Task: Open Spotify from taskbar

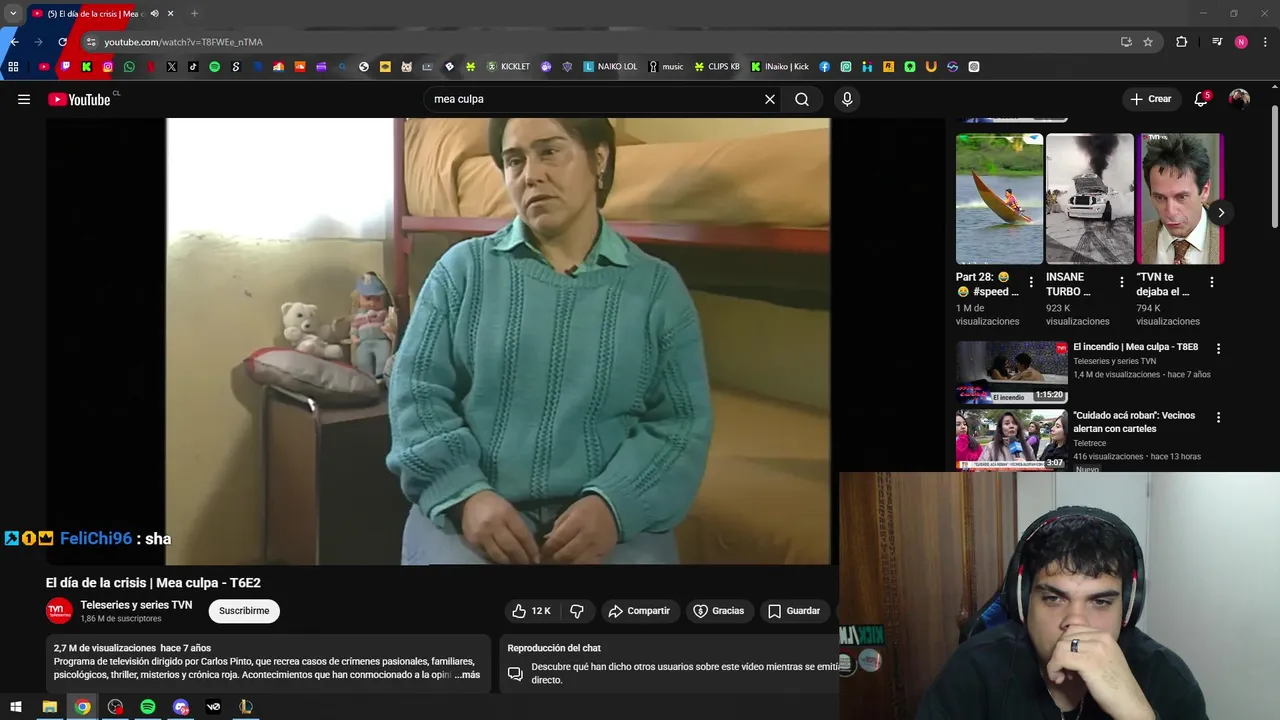Action: coord(148,707)
